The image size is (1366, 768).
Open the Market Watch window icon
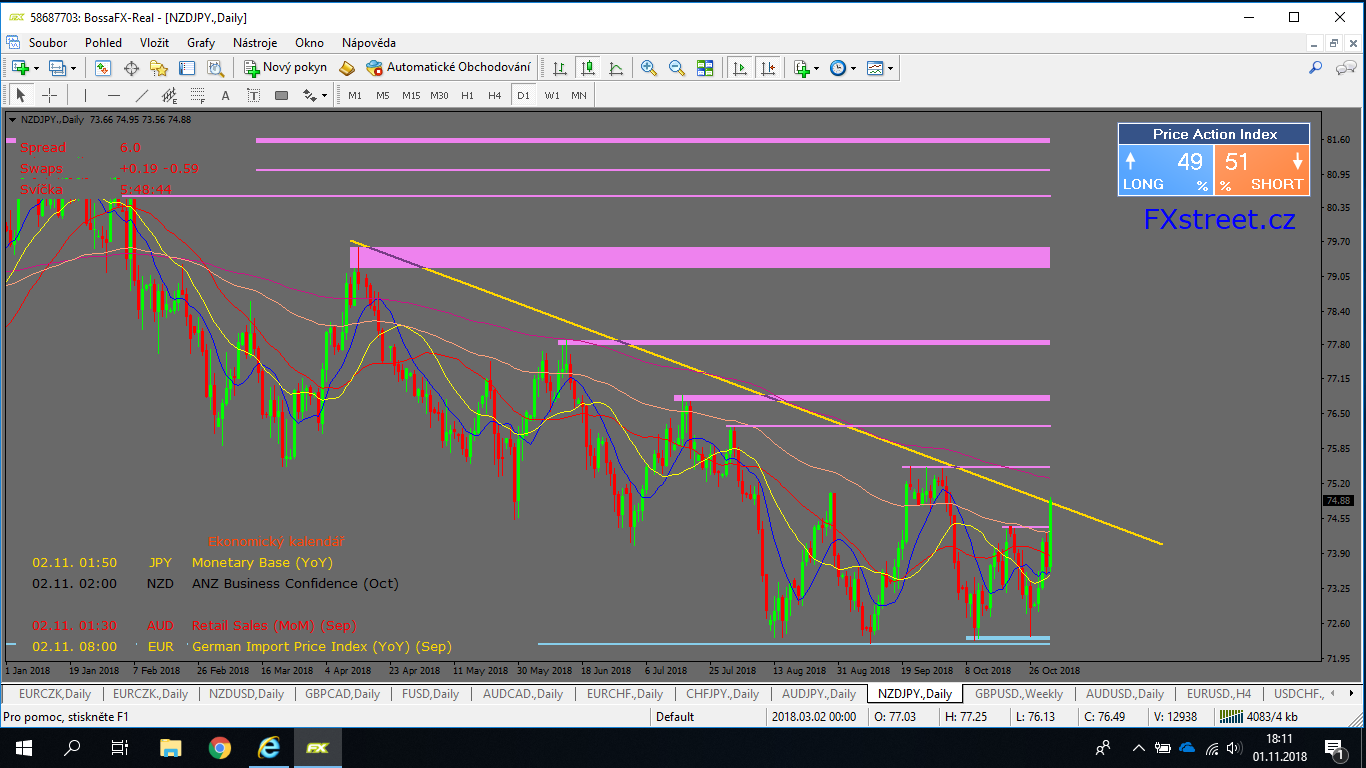(x=102, y=68)
